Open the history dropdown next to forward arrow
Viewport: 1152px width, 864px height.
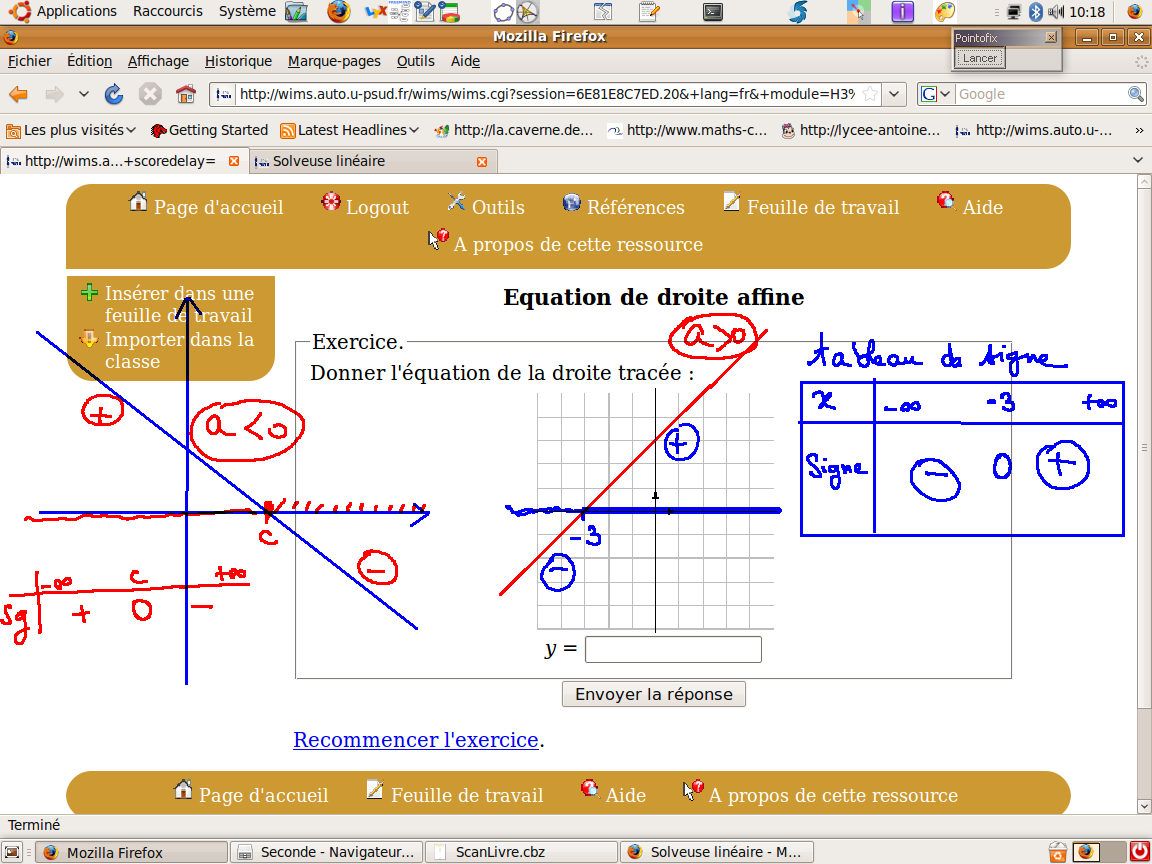point(84,94)
